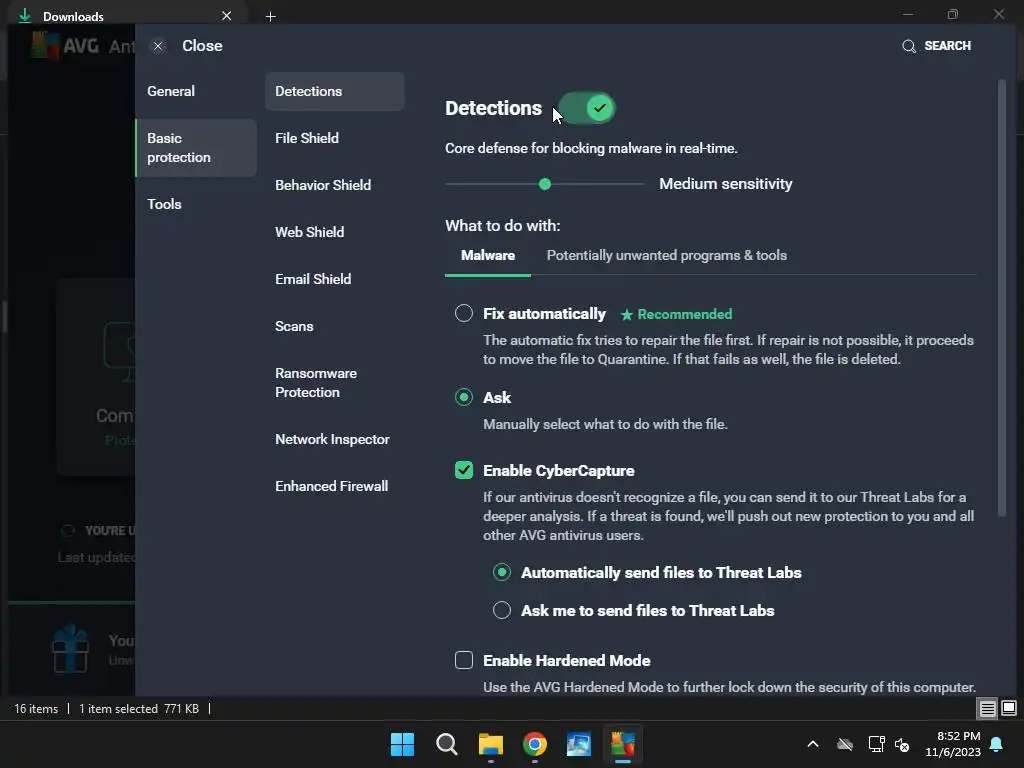Open the notifications bell icon
The image size is (1024, 768).
click(x=997, y=744)
